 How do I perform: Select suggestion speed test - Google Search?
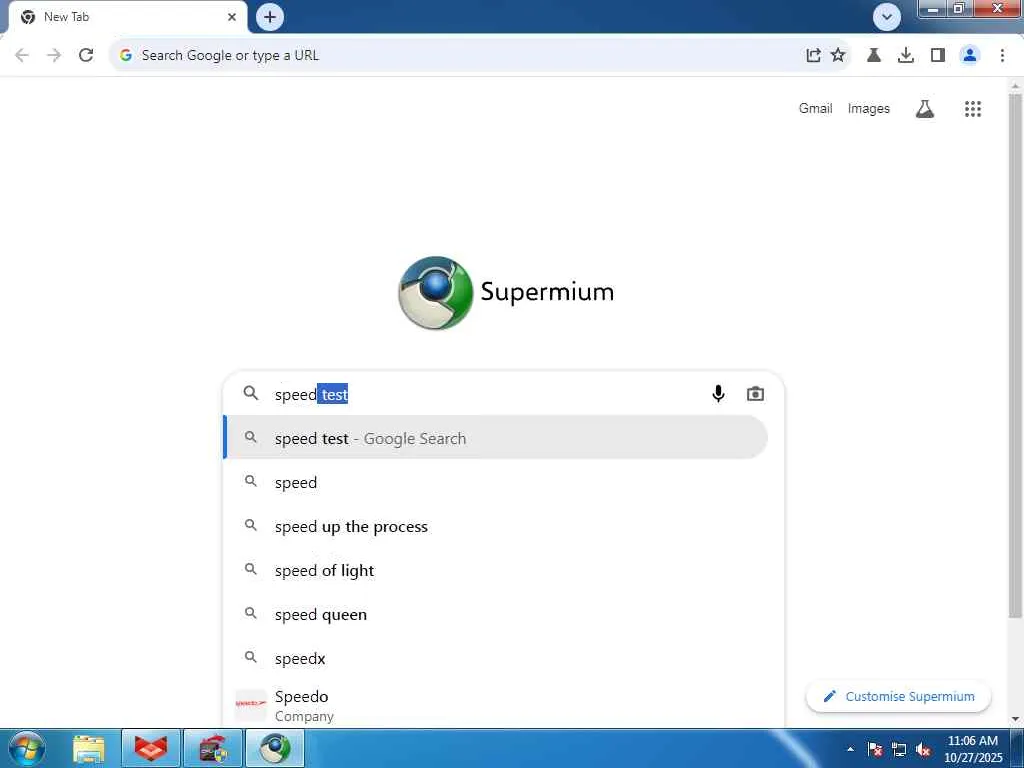tap(496, 438)
